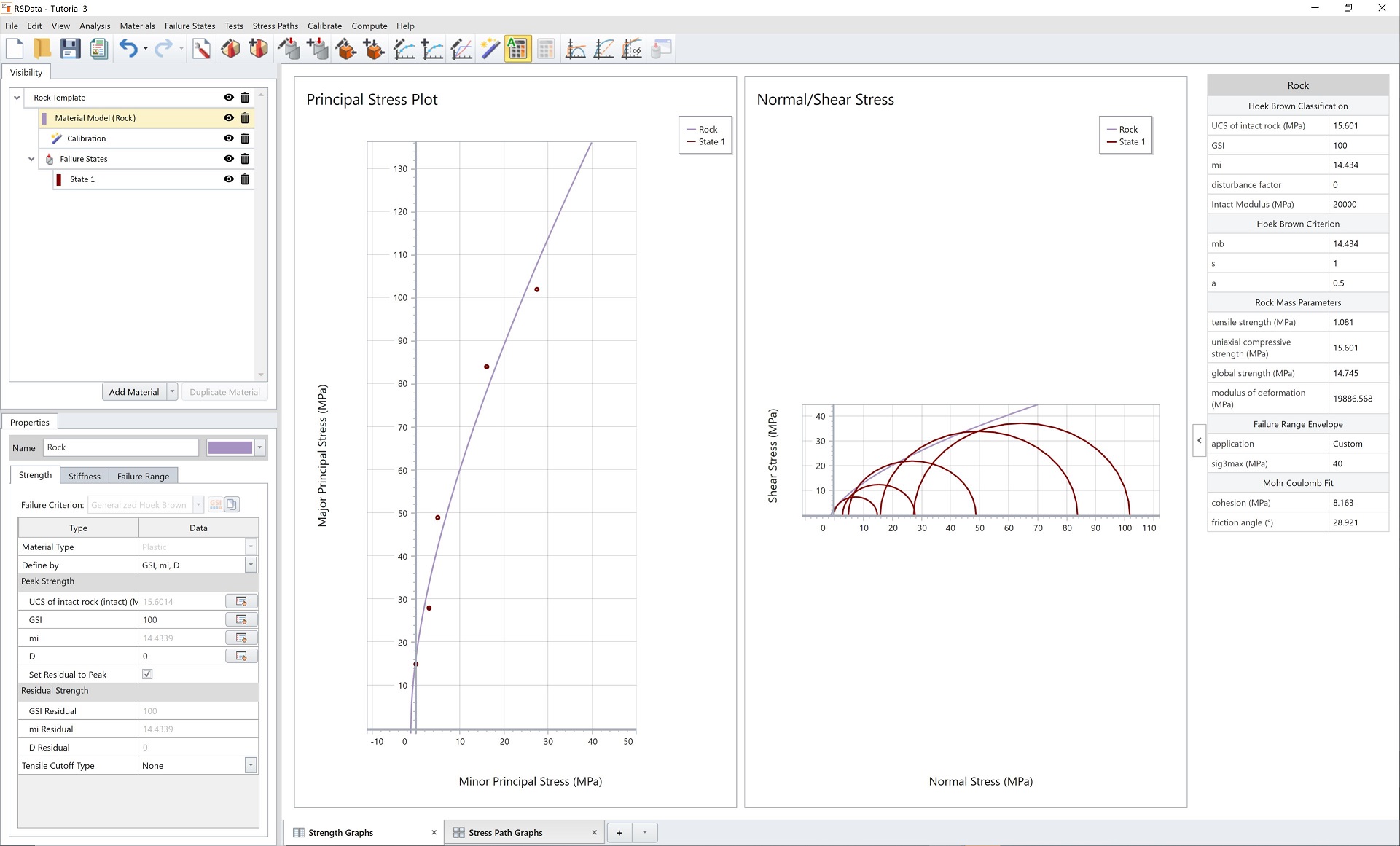Switch to the Failure Range tab

[143, 476]
